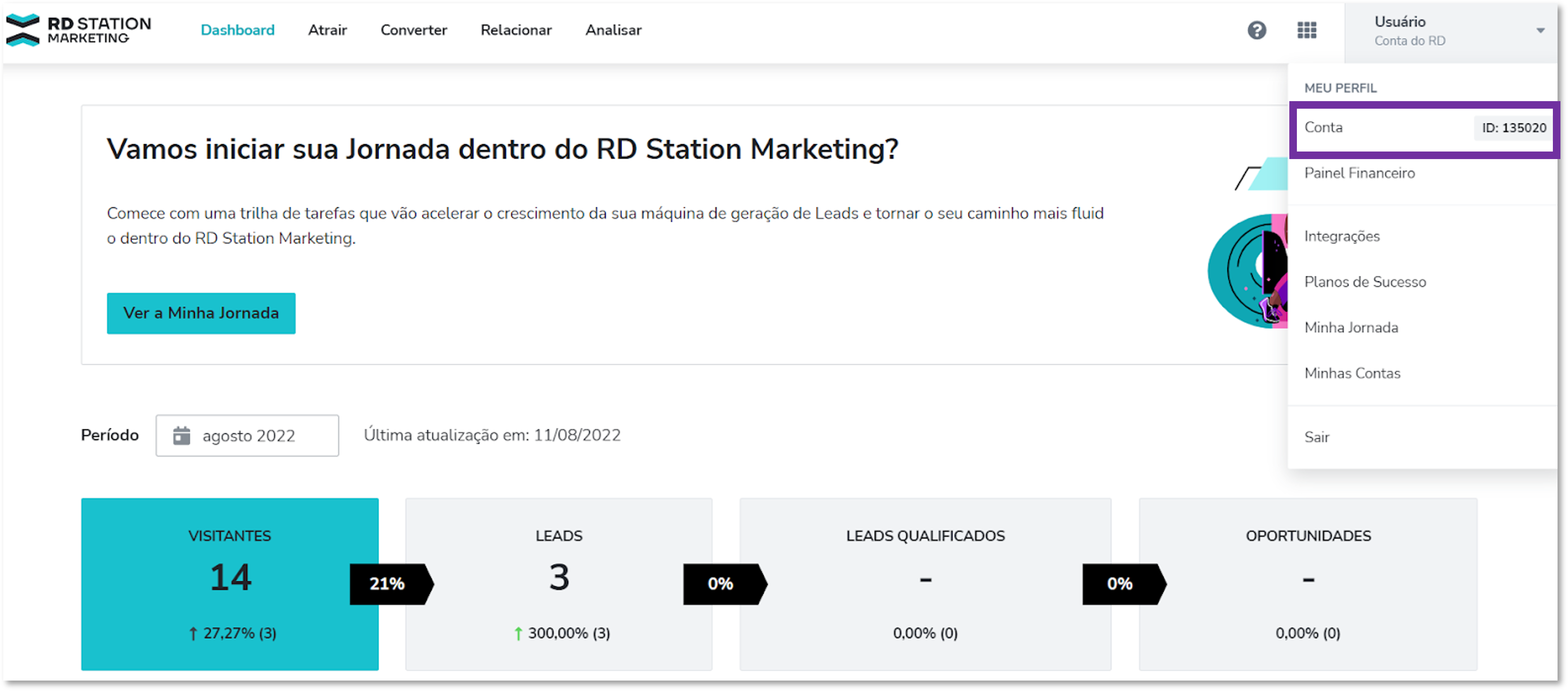1568x691 pixels.
Task: Click the 0% badge after LEADS
Action: pos(725,584)
